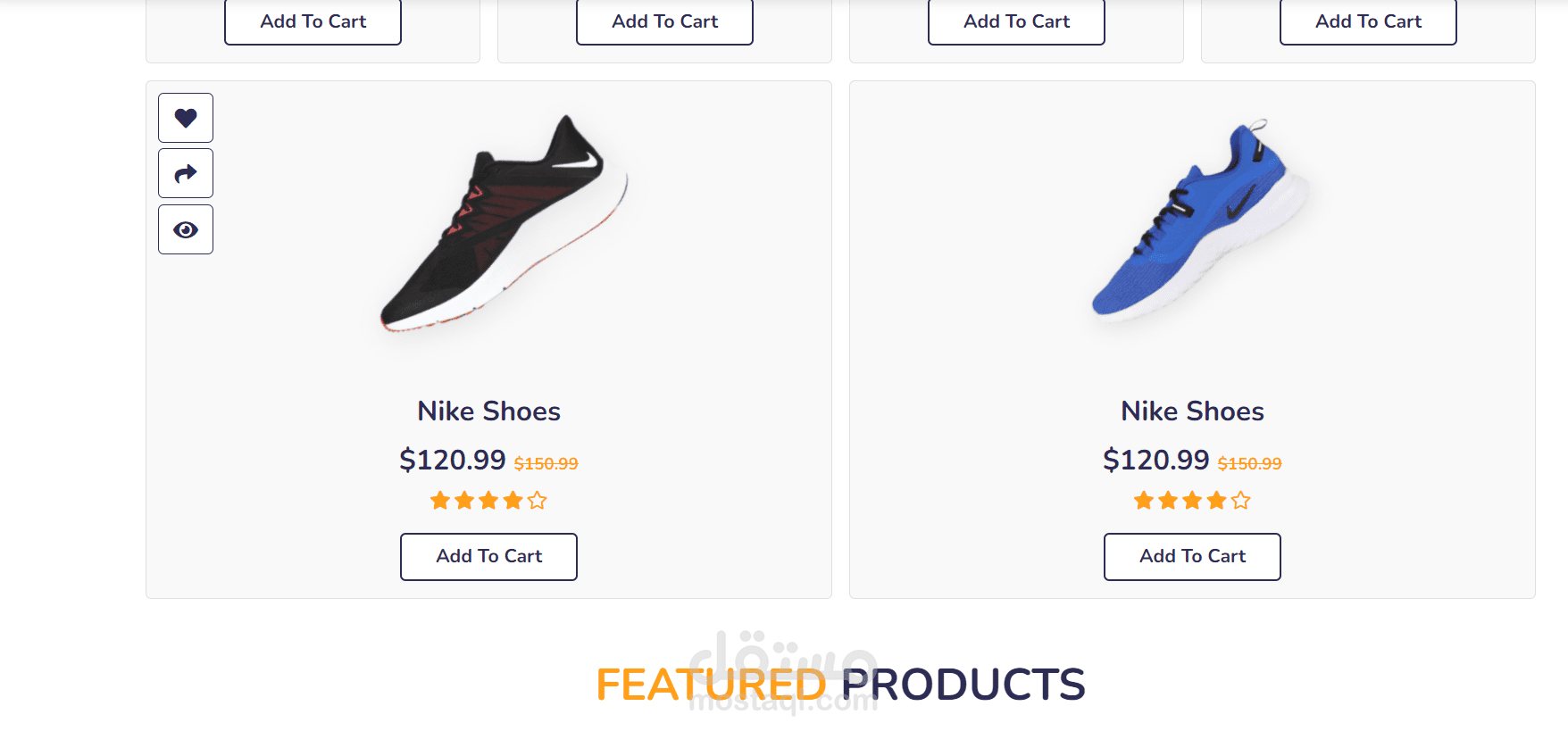
Task: Open the black Nike shoe product image
Action: tap(502, 225)
